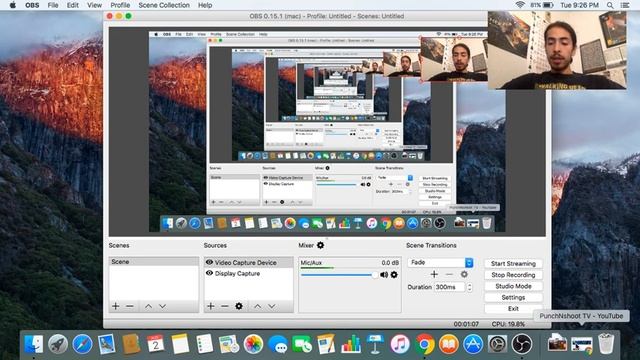Move source down in Sources list
640x360 pixels.
click(x=271, y=306)
